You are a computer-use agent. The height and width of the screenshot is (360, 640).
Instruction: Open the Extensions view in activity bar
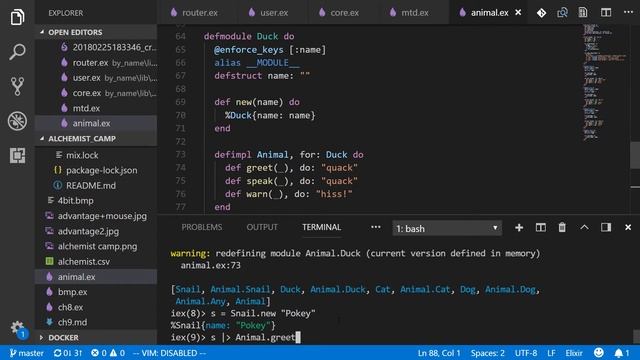17,156
